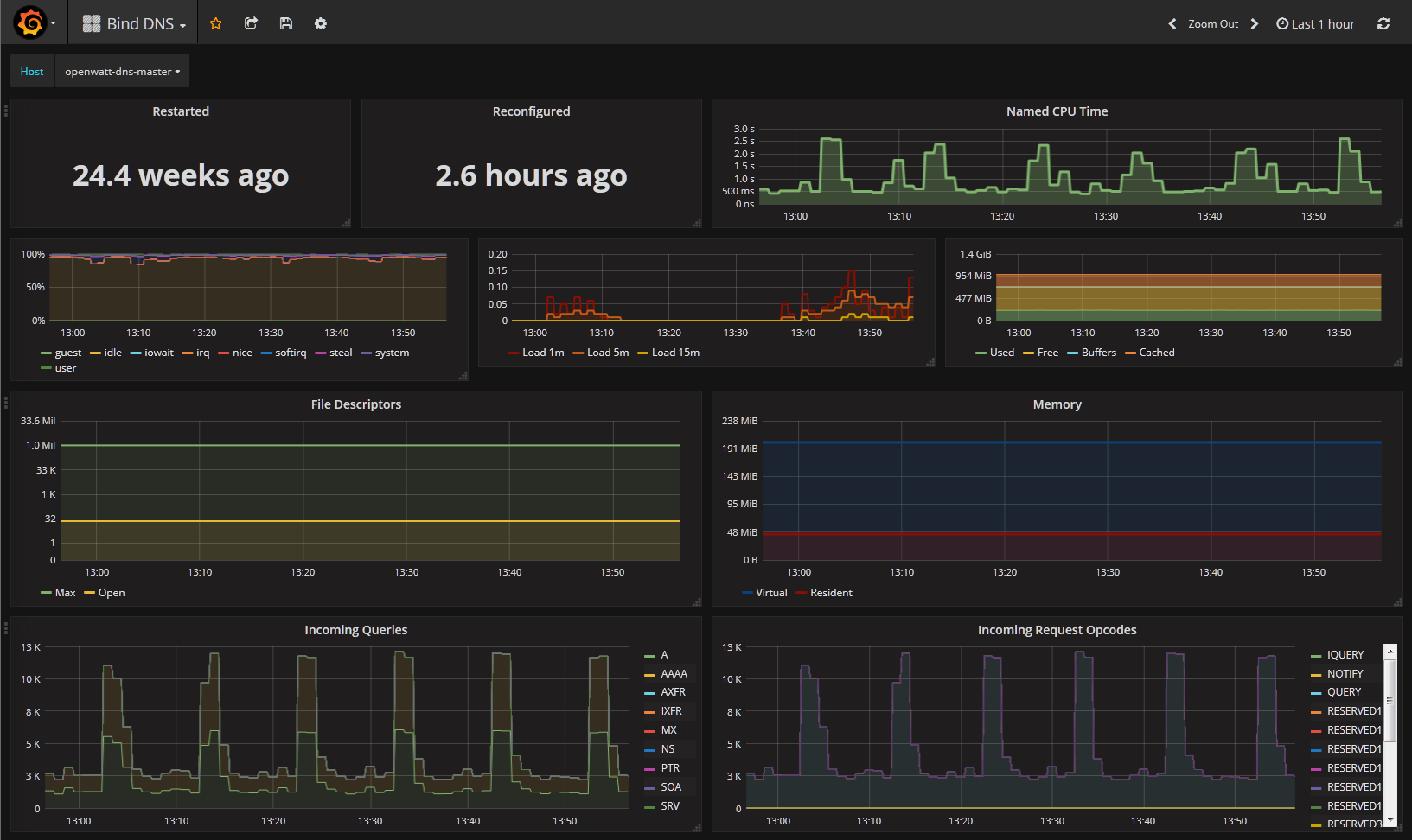The width and height of the screenshot is (1412, 840).
Task: Save the dashboard with the disk icon
Action: click(286, 23)
